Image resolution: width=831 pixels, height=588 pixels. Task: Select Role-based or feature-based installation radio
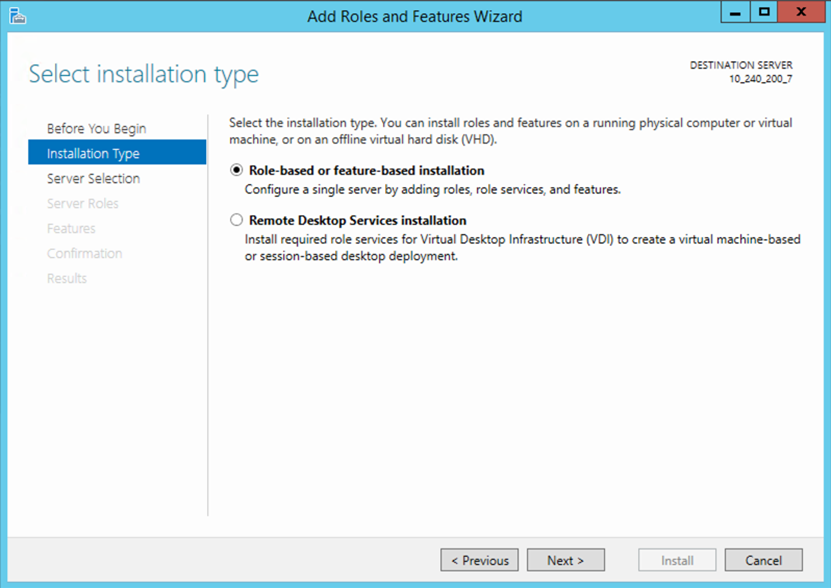(x=236, y=171)
